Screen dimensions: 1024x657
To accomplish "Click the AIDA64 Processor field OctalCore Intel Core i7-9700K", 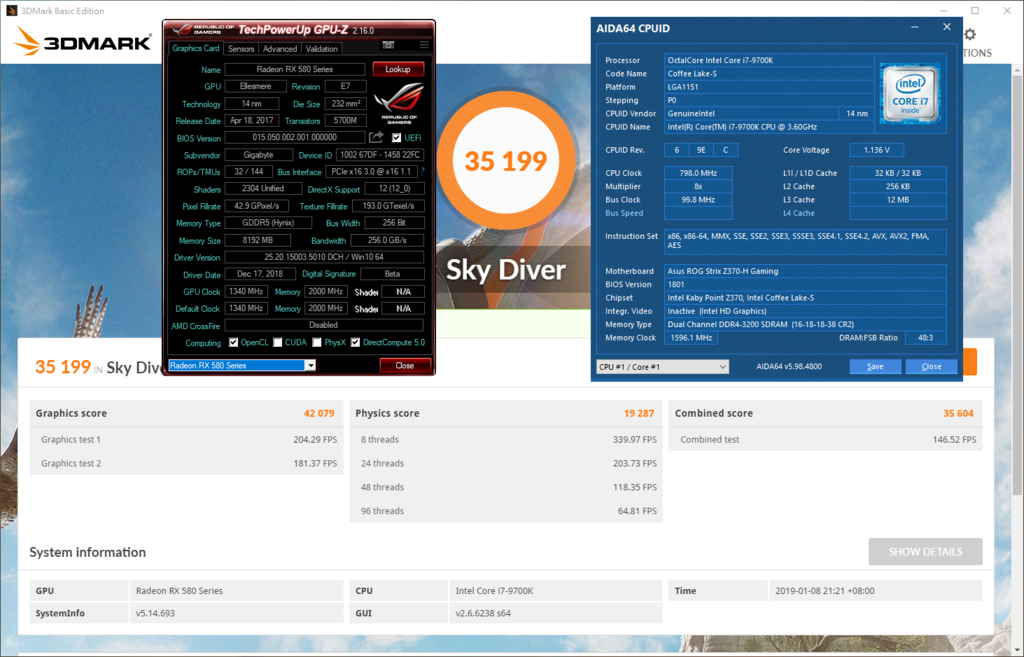I will pos(769,60).
